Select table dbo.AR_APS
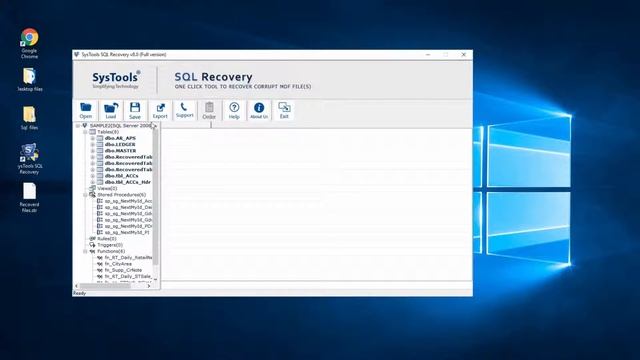The height and width of the screenshot is (360, 640). (x=120, y=138)
